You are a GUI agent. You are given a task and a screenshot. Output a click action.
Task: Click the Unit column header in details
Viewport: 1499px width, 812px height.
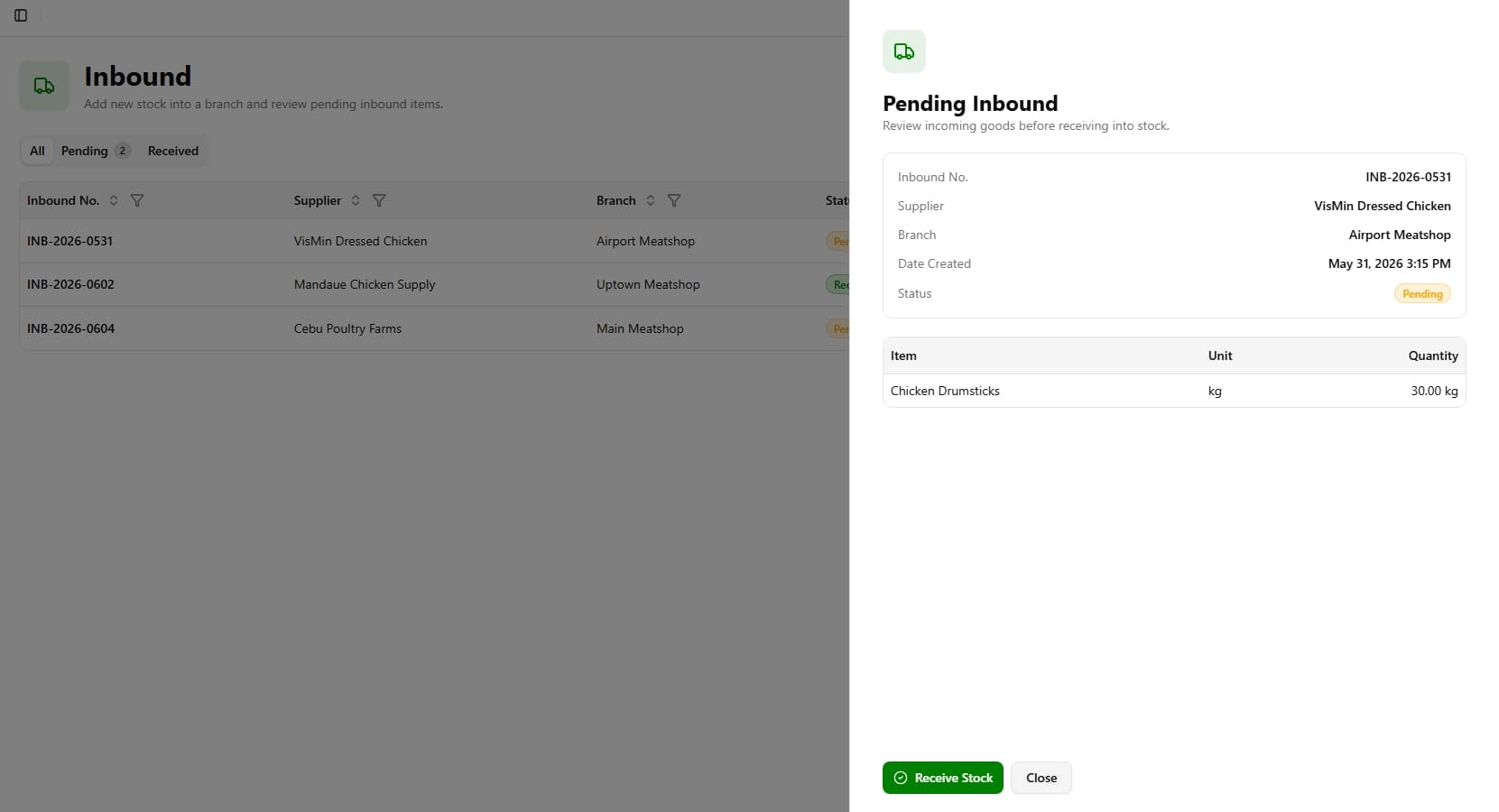[1220, 355]
